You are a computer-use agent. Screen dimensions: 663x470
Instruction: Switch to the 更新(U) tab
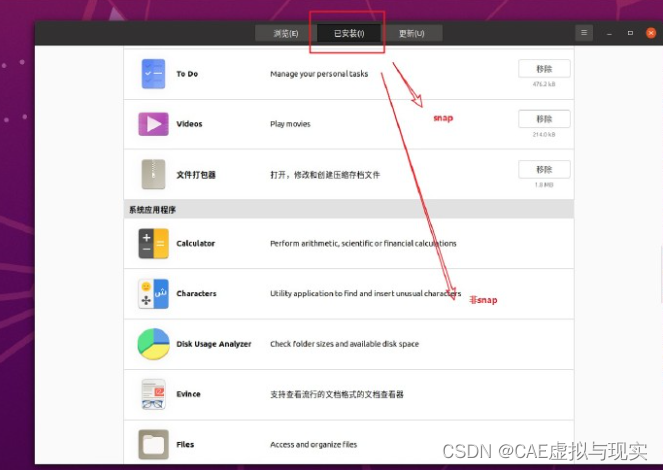[x=411, y=33]
